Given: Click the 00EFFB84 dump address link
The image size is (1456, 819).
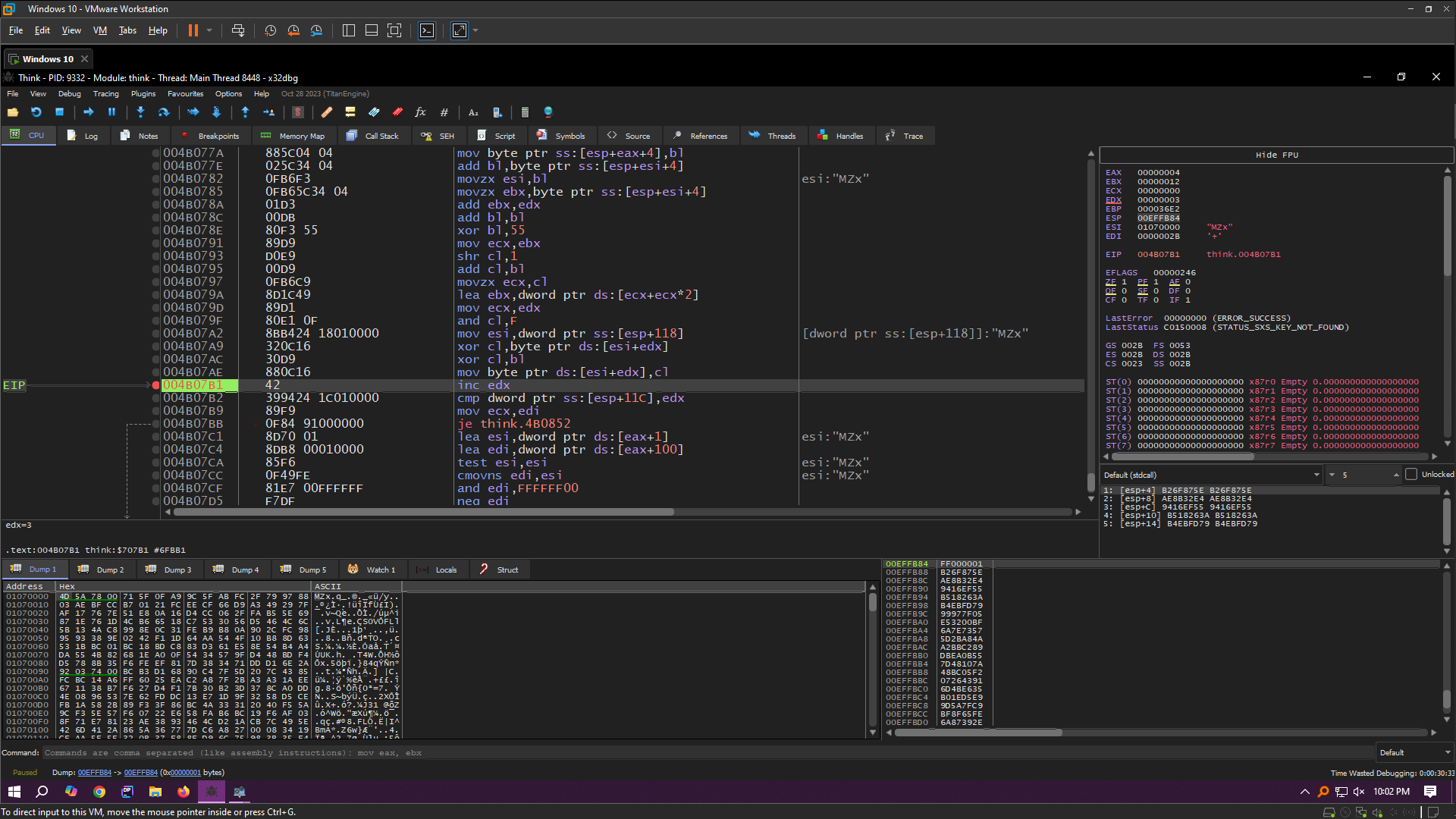Looking at the screenshot, I should tap(94, 773).
